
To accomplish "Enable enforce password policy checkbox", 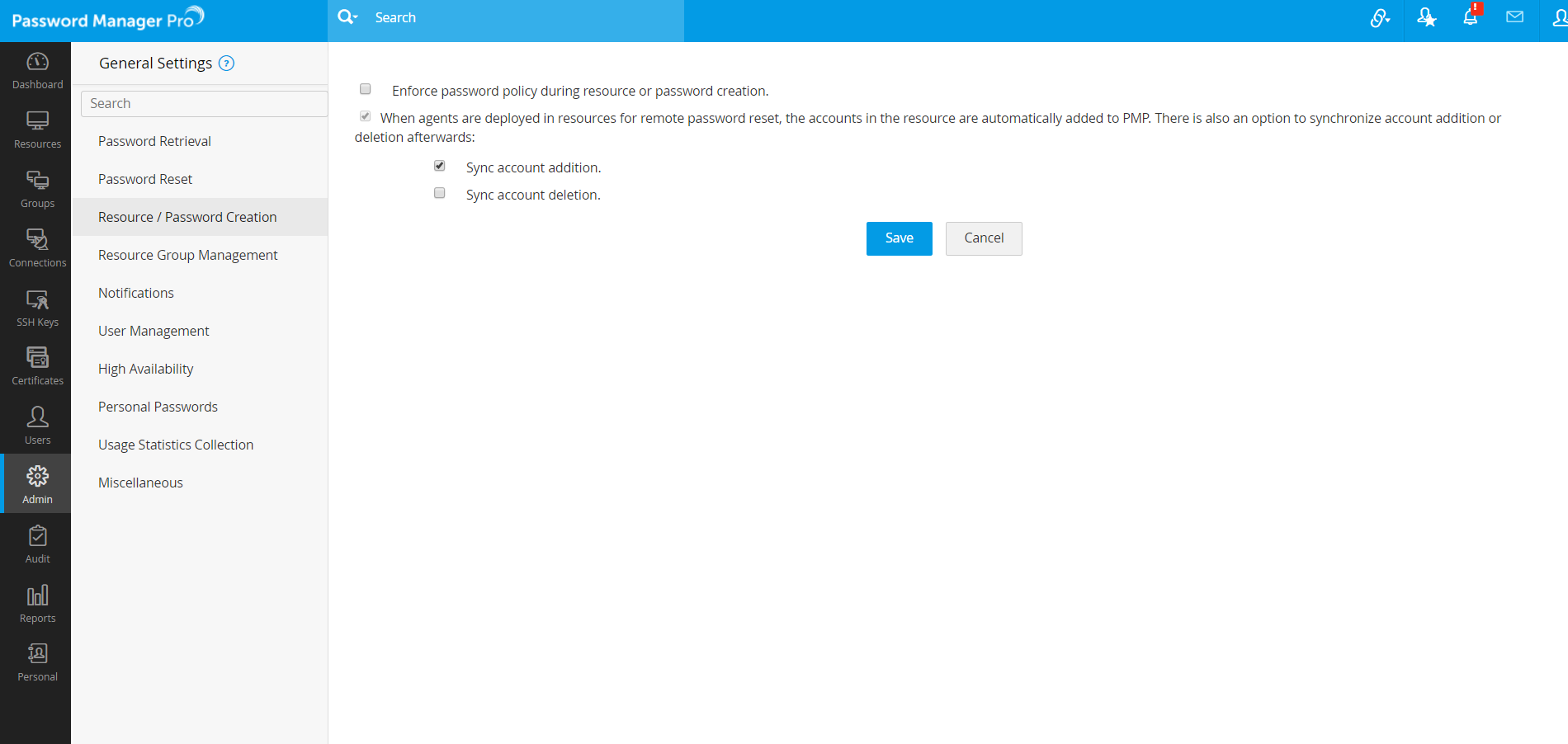I will click(x=366, y=89).
